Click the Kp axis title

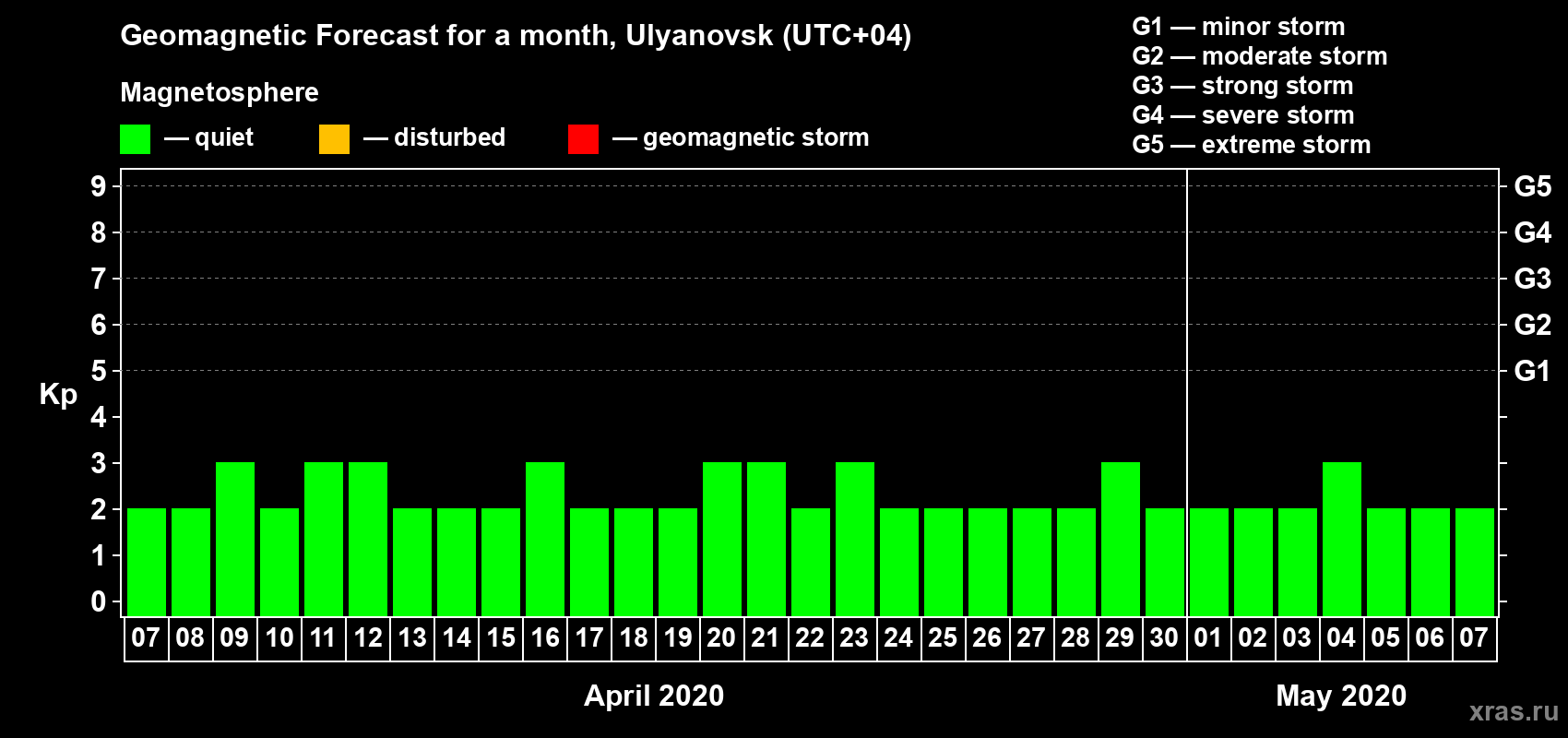[58, 395]
